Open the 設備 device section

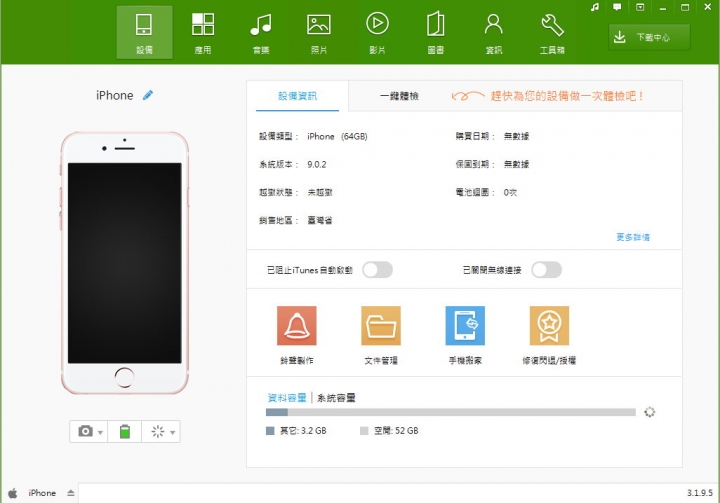[x=144, y=33]
